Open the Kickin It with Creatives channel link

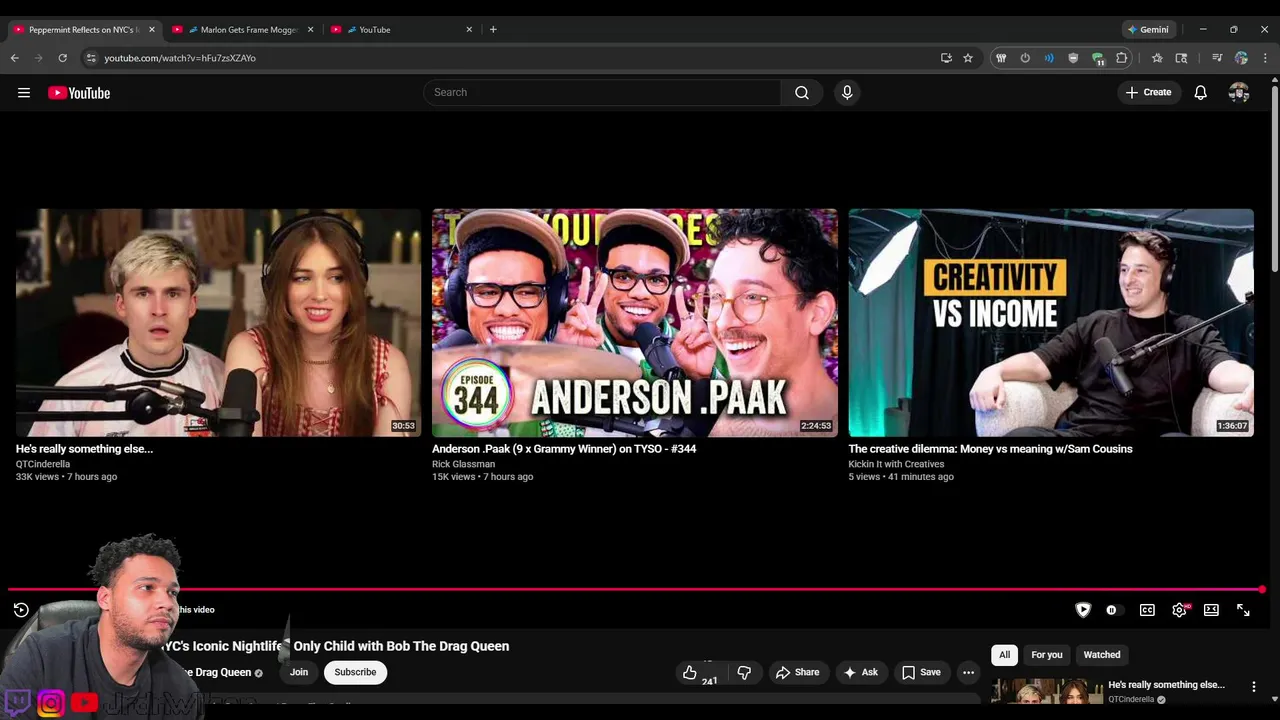[x=896, y=464]
